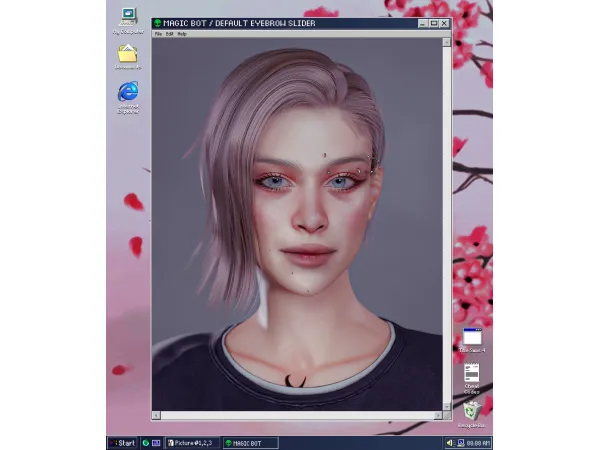Click the portrait image in the window
Screen dimensions: 600x450
(297, 224)
